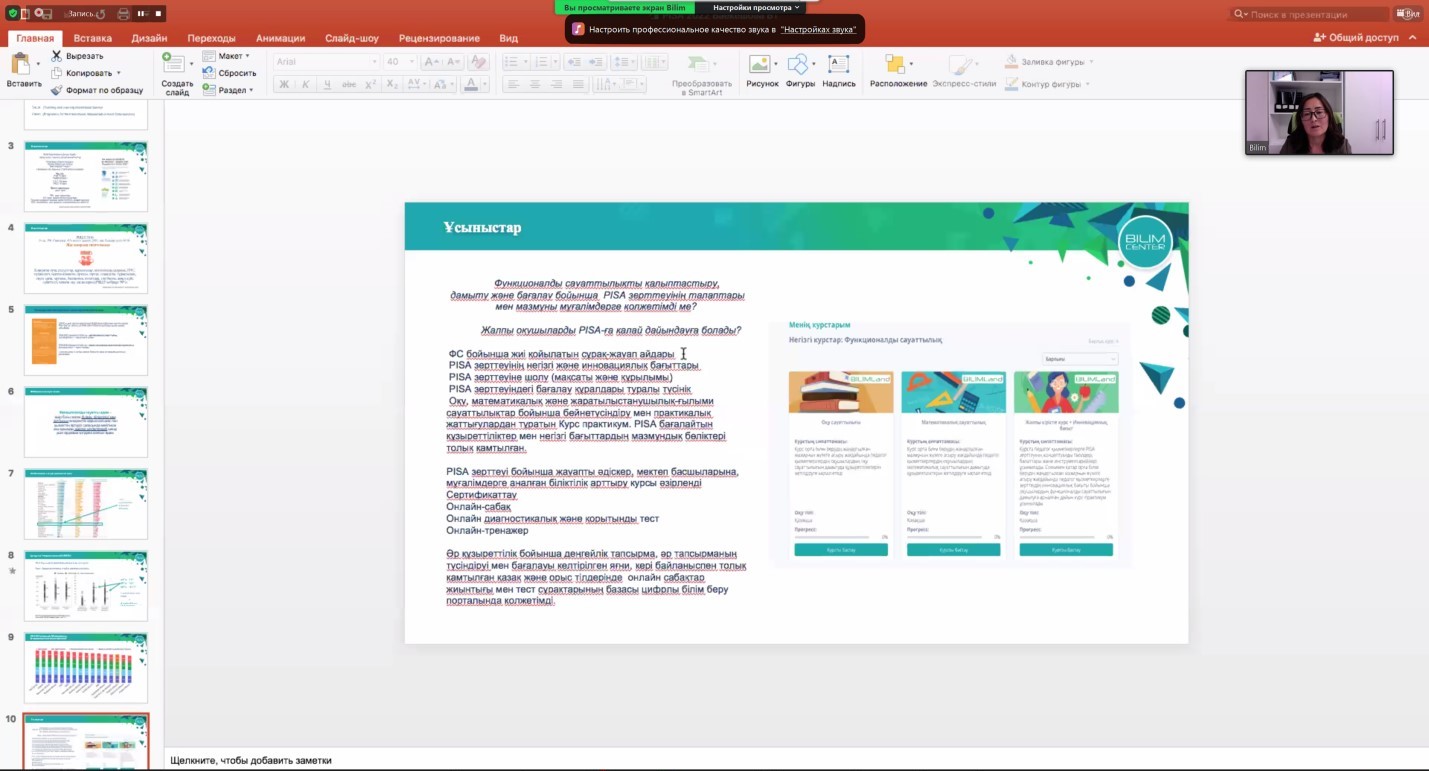Click the text "Онлайн-тренажер" on slide

point(487,530)
